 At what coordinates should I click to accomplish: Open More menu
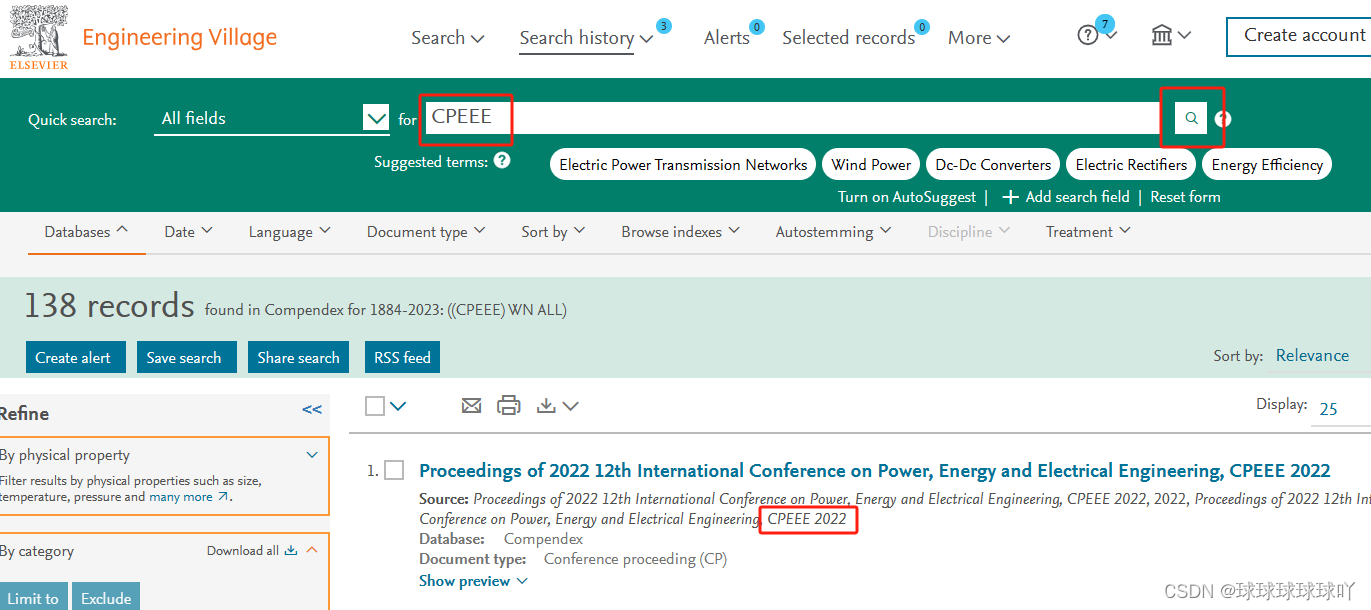point(979,38)
